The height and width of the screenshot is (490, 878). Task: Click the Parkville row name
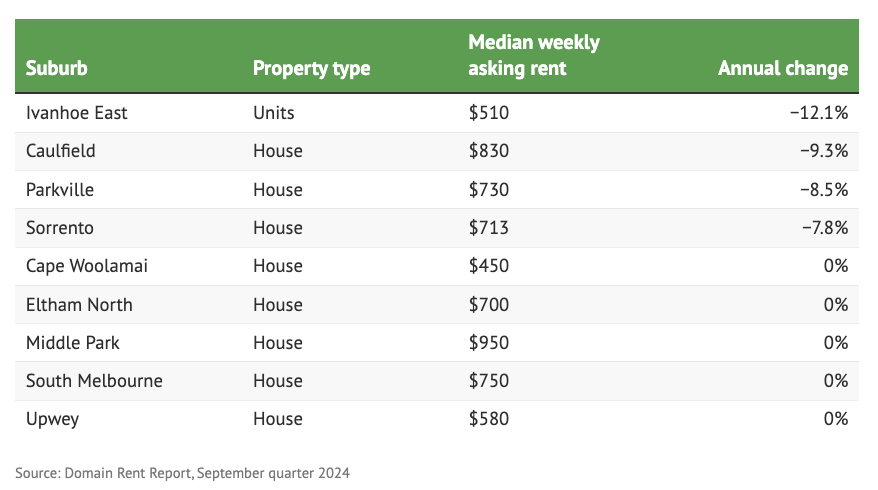click(60, 190)
